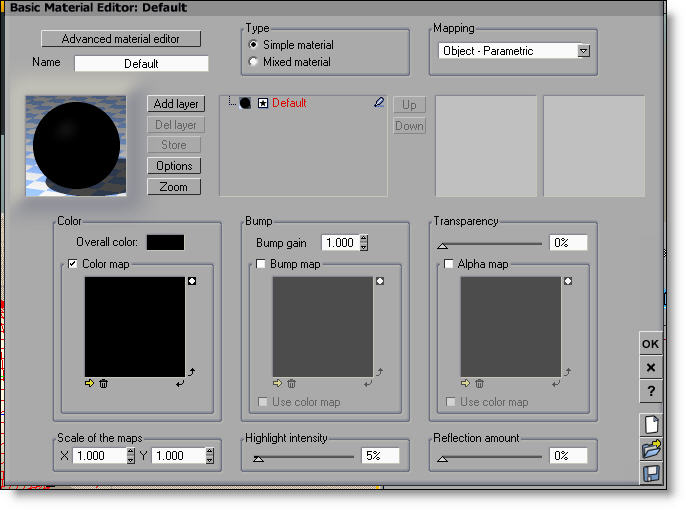Click the trash icon under Color map
688x511 pixels.
click(x=103, y=383)
